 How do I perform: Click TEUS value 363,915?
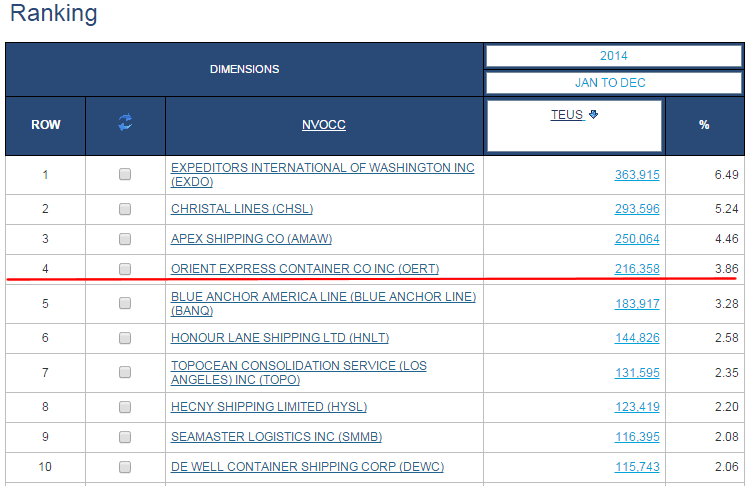(637, 175)
